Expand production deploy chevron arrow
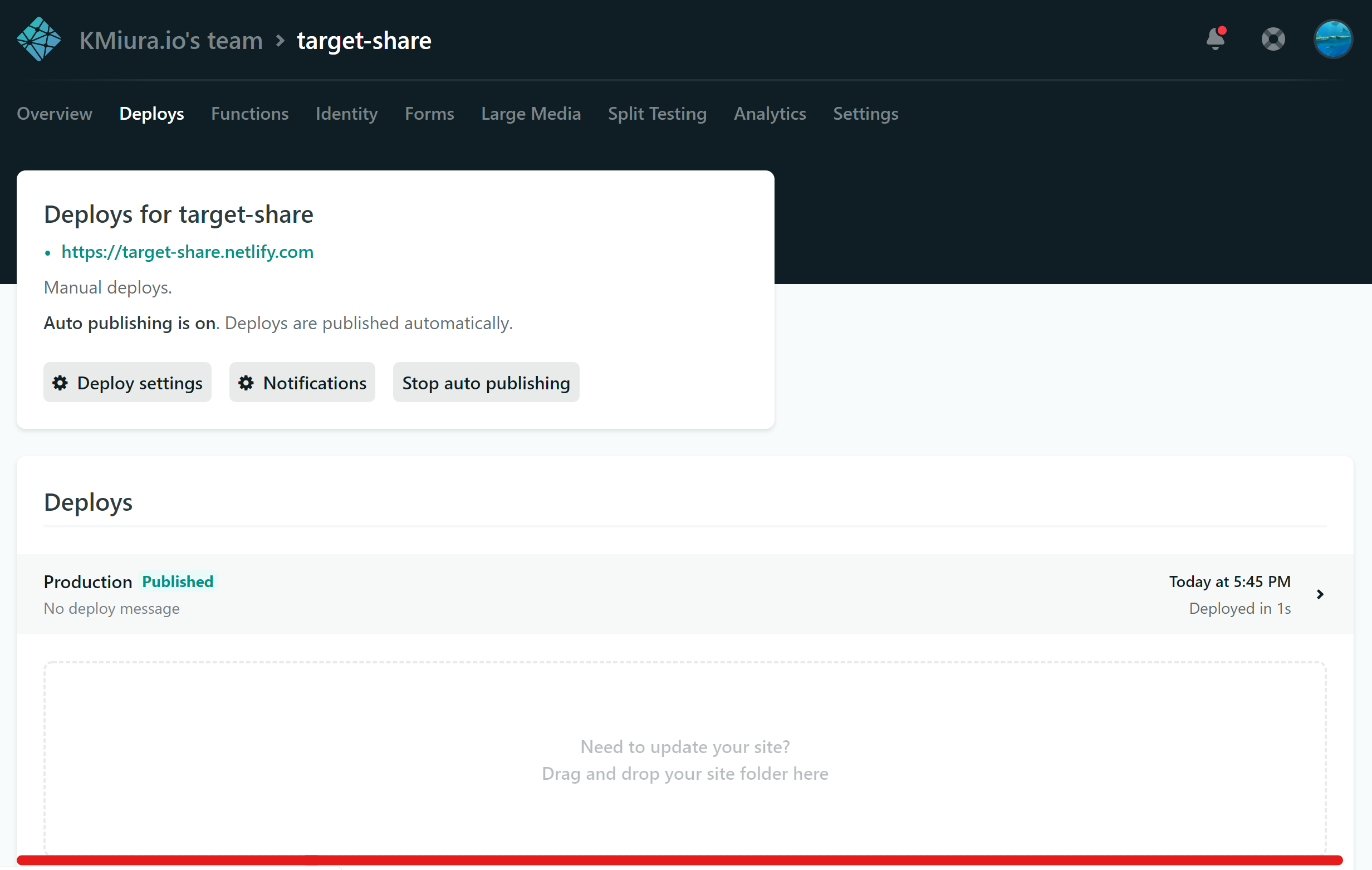1372x870 pixels. [x=1320, y=594]
